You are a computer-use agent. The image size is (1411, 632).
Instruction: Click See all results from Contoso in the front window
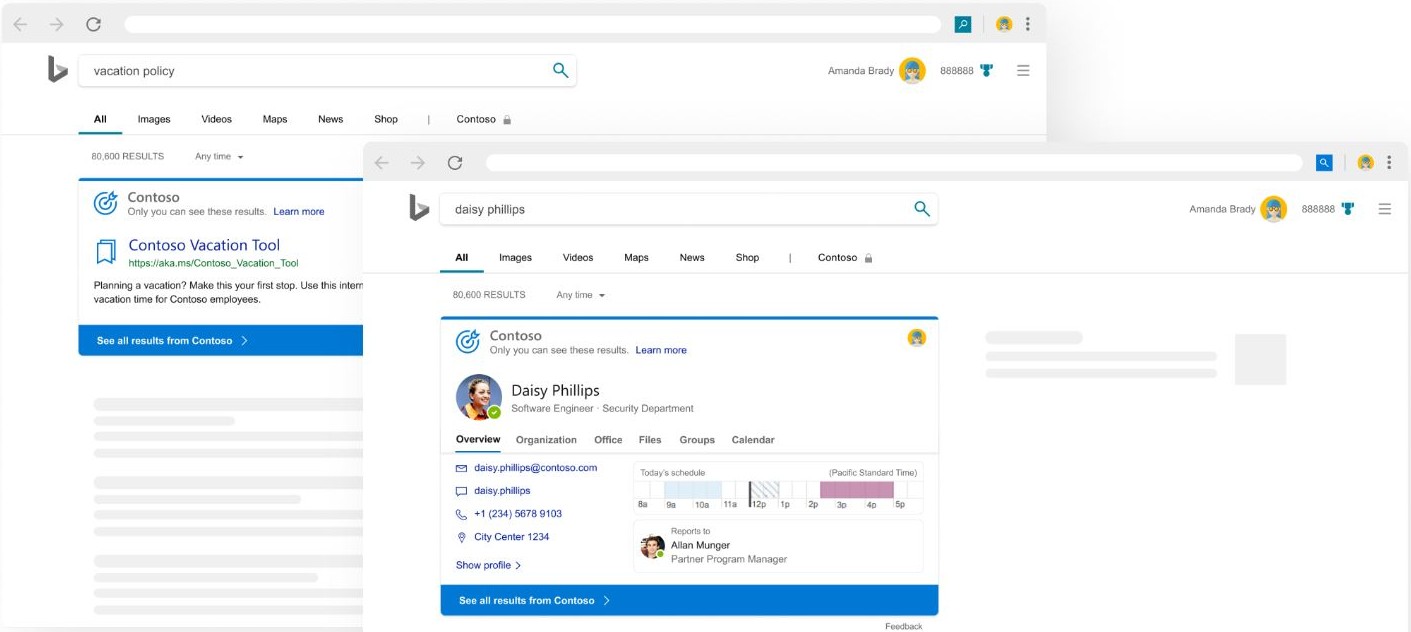coord(689,600)
